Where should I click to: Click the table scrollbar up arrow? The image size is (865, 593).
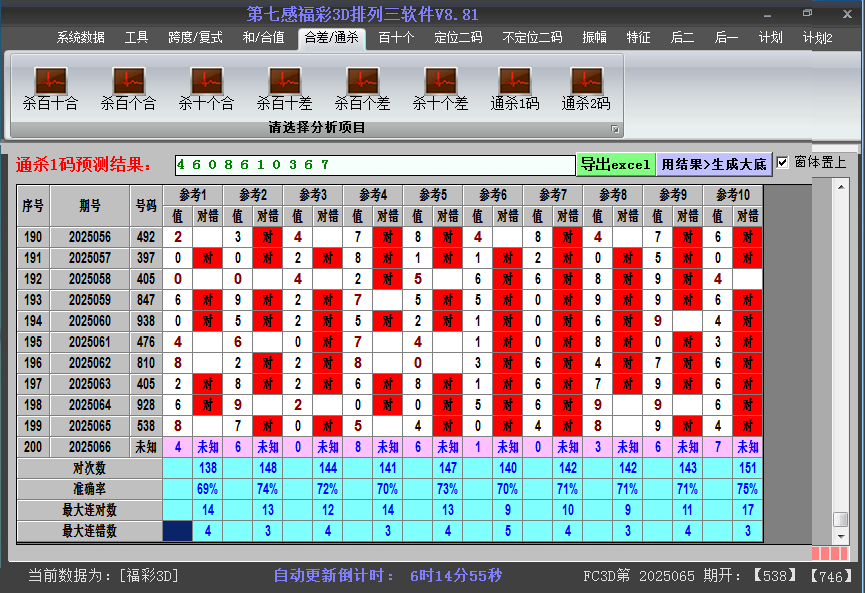click(841, 187)
